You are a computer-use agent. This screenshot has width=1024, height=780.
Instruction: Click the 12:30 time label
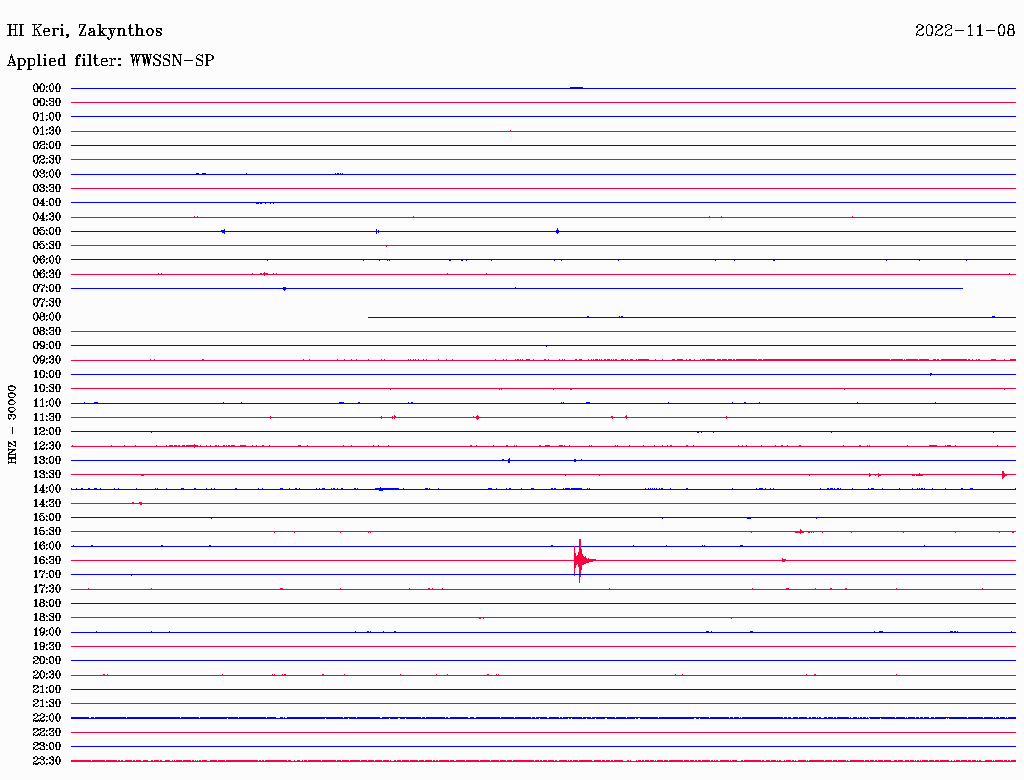click(x=47, y=446)
